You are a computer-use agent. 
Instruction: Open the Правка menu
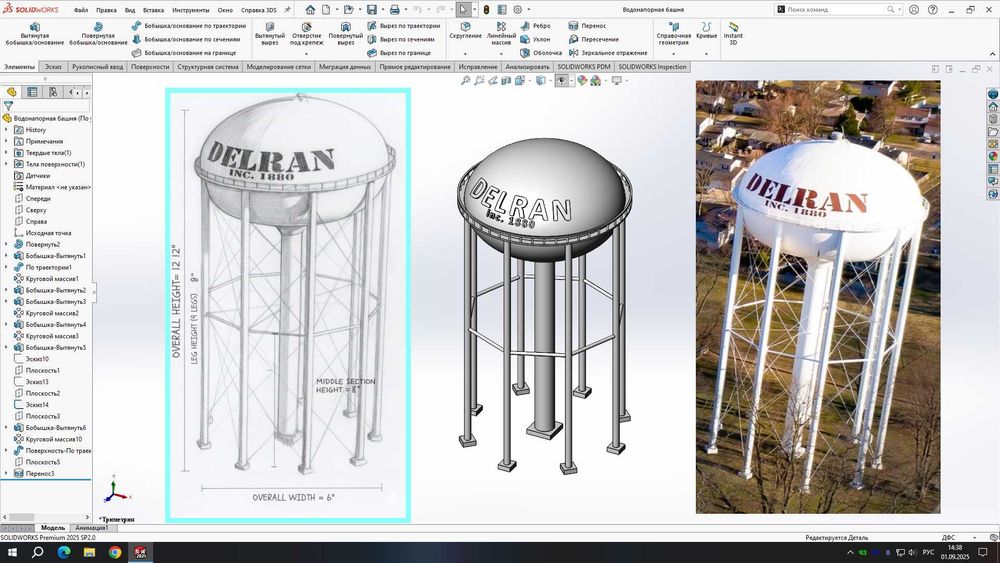tap(107, 10)
